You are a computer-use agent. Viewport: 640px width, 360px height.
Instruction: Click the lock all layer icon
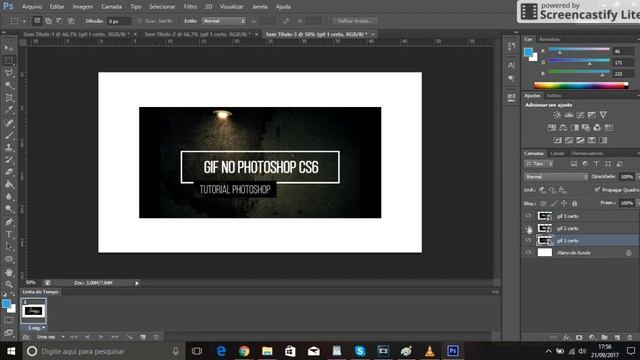(x=574, y=203)
